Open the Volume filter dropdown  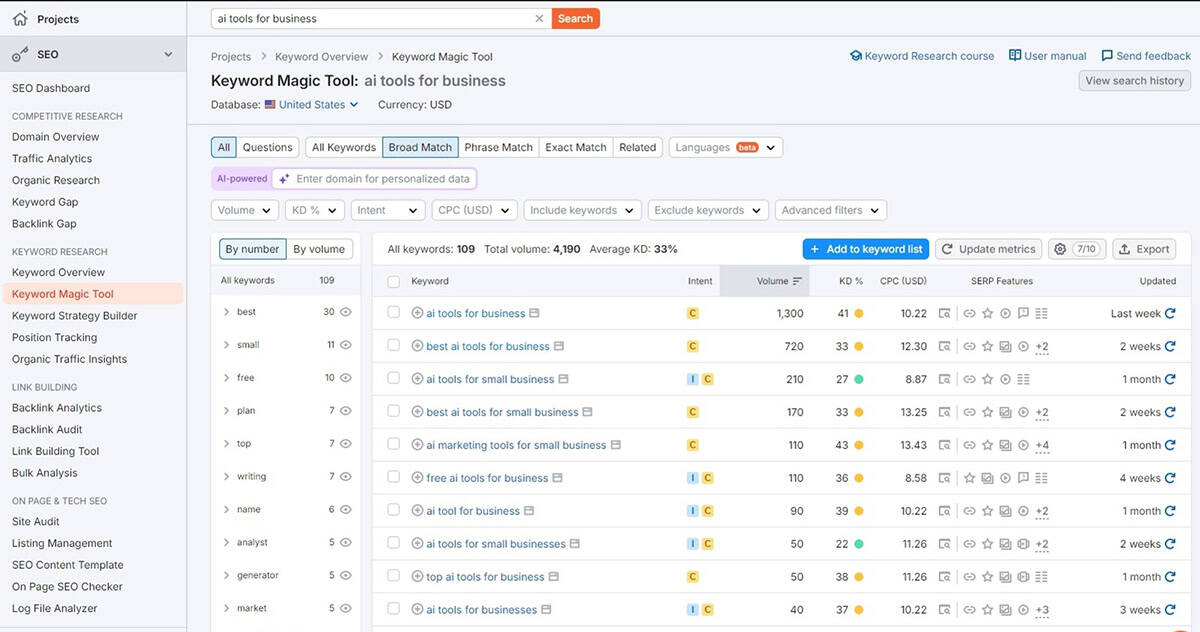click(245, 210)
